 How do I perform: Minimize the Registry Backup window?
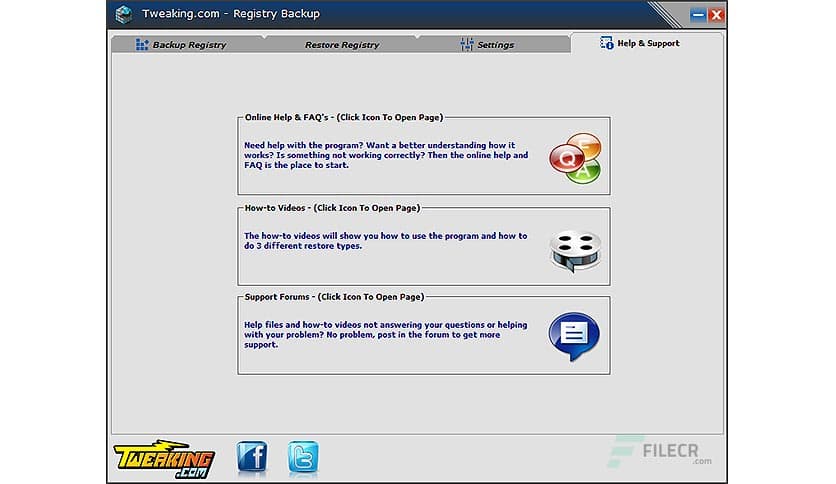(698, 15)
